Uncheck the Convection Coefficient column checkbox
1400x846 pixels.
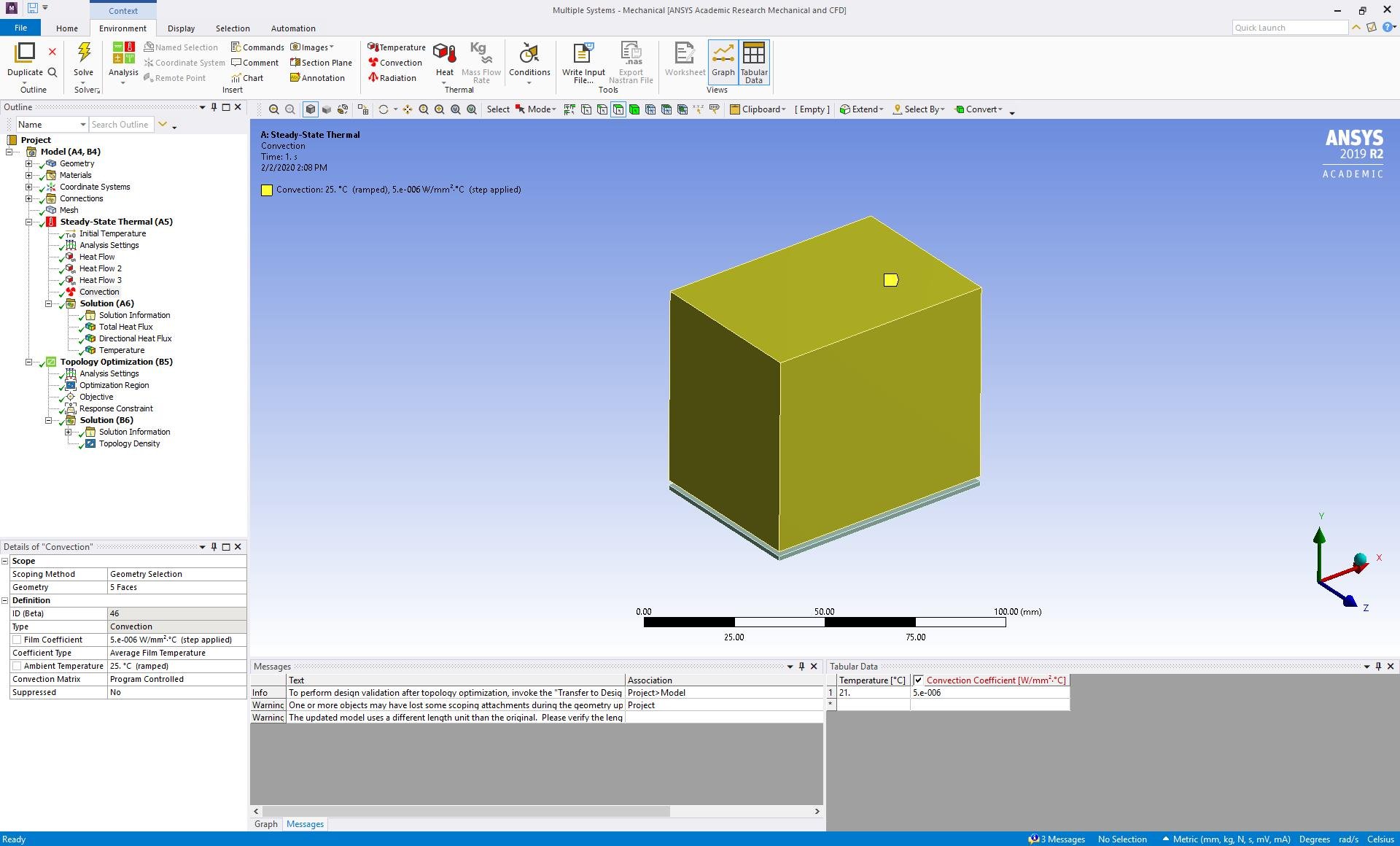coord(918,680)
